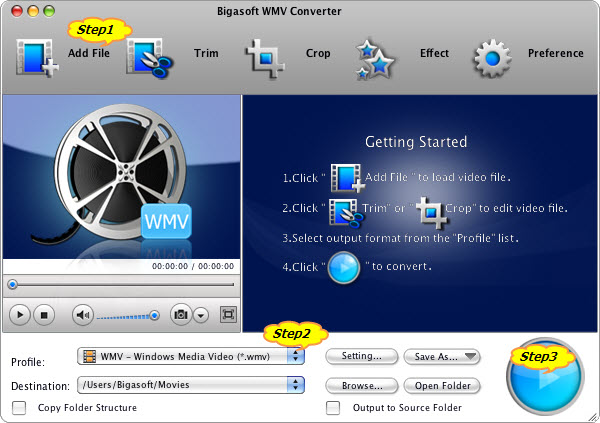Open the Preference gear icon
This screenshot has width=600, height=423.
492,59
